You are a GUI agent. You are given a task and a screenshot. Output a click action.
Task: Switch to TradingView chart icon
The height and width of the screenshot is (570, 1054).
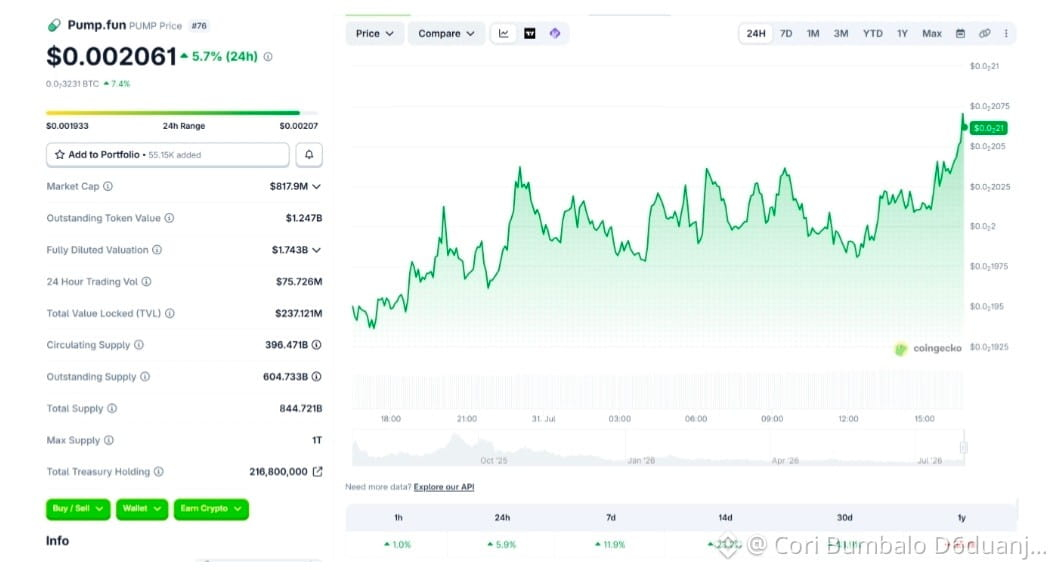[530, 34]
